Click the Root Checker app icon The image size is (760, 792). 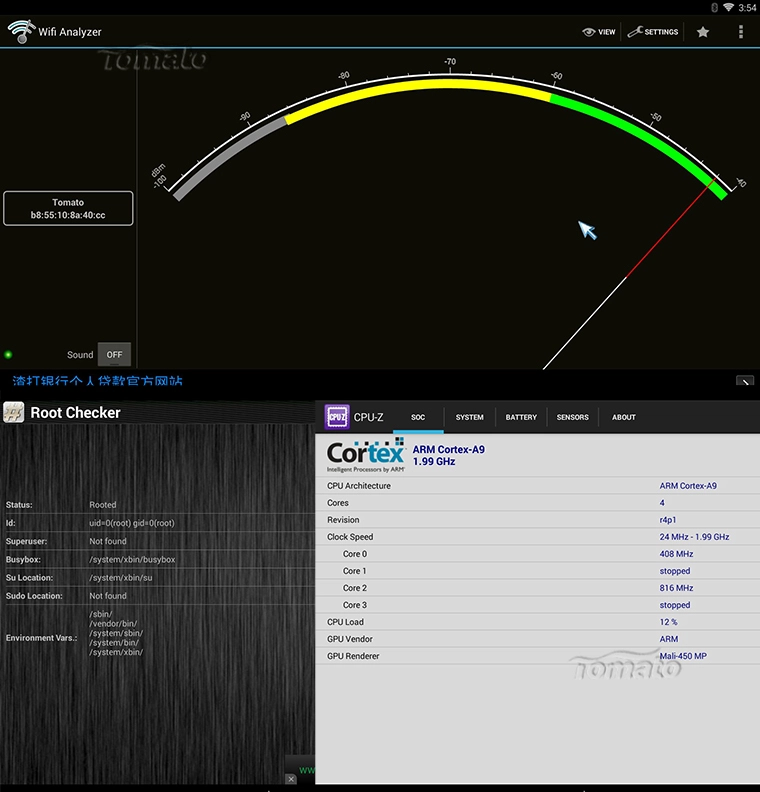[14, 413]
